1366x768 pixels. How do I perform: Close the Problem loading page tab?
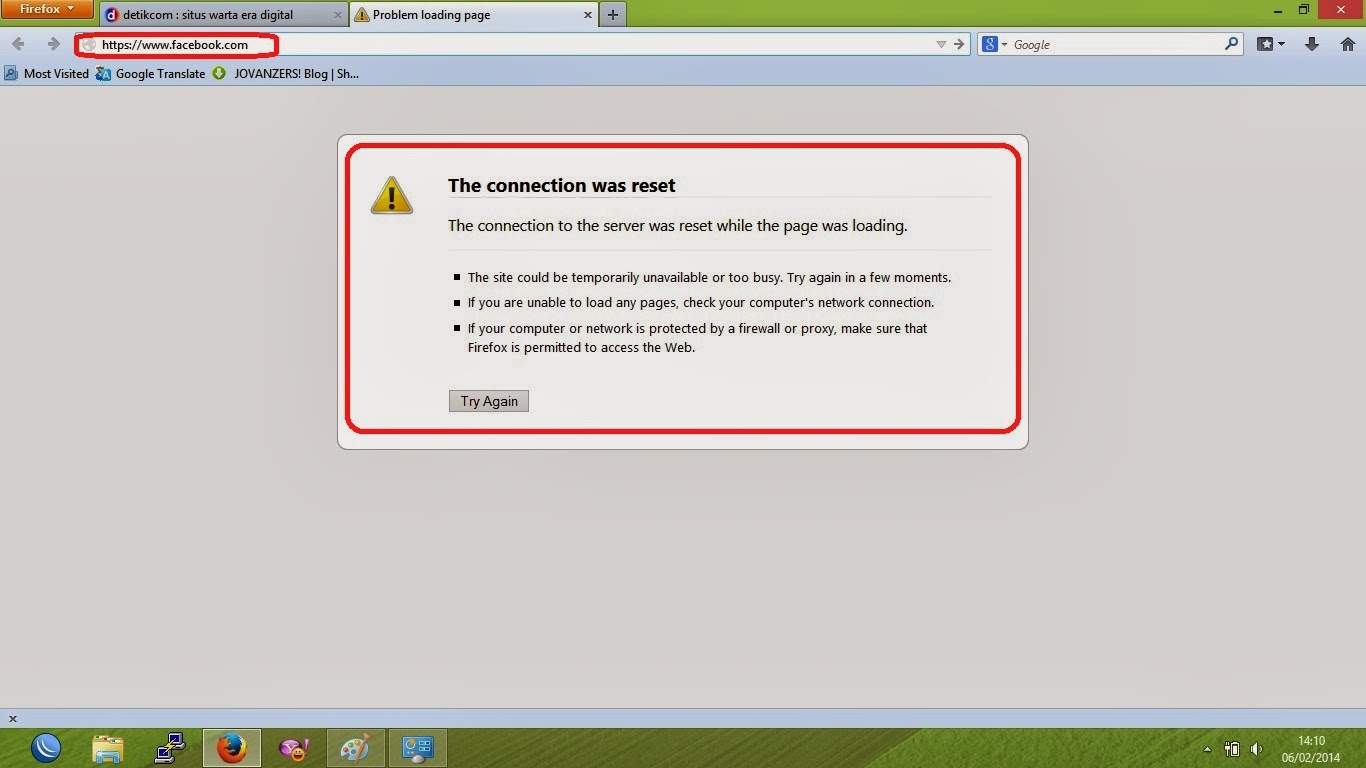pos(587,15)
